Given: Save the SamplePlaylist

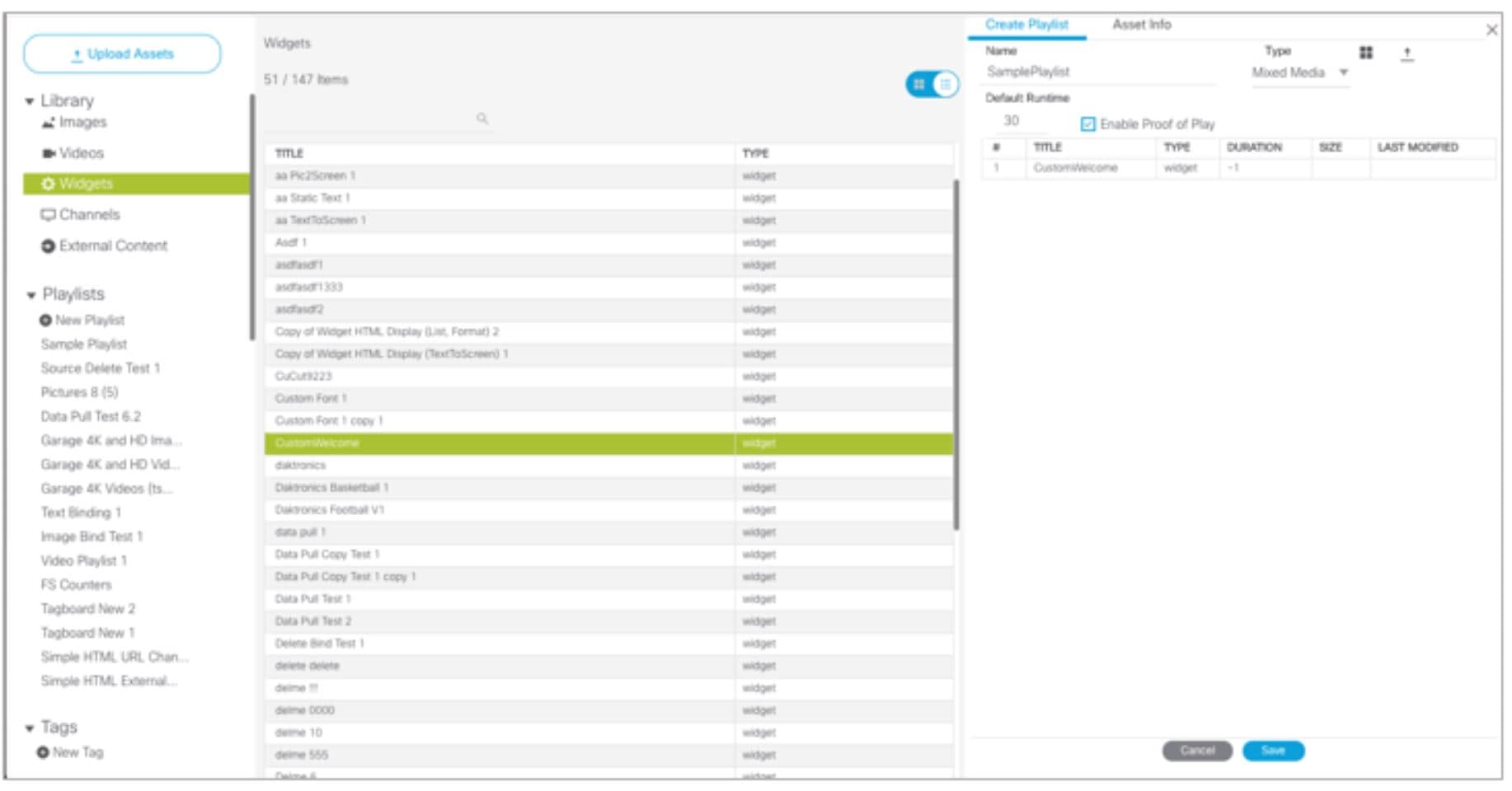Looking at the screenshot, I should (x=1272, y=751).
